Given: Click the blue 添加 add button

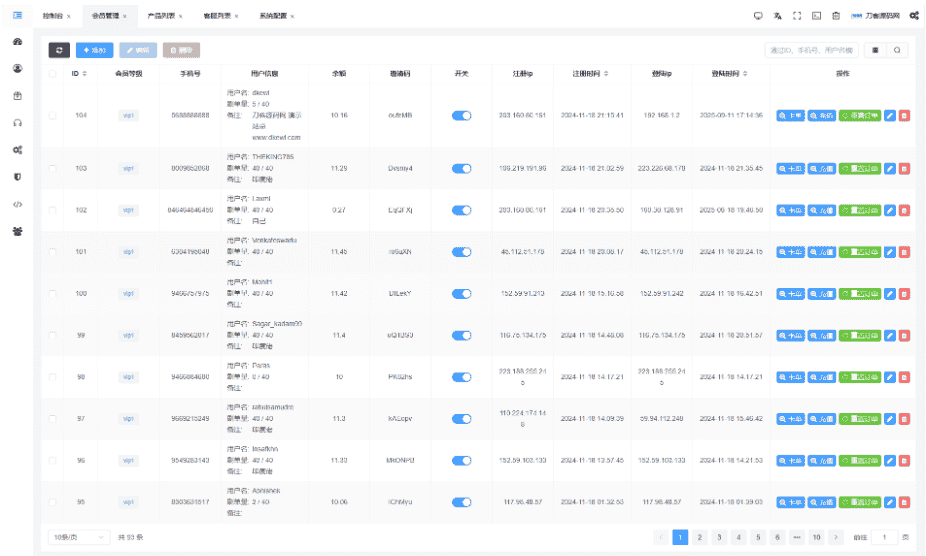Looking at the screenshot, I should 95,49.
